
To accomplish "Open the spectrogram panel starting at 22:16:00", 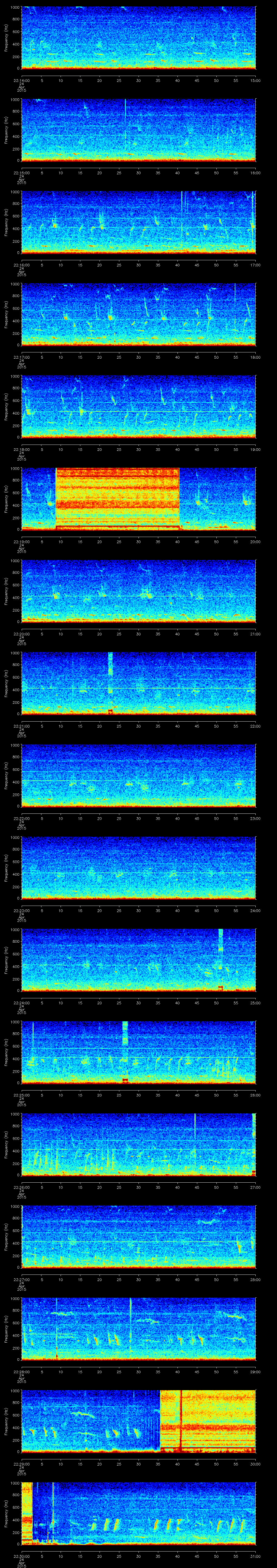I will (139, 222).
